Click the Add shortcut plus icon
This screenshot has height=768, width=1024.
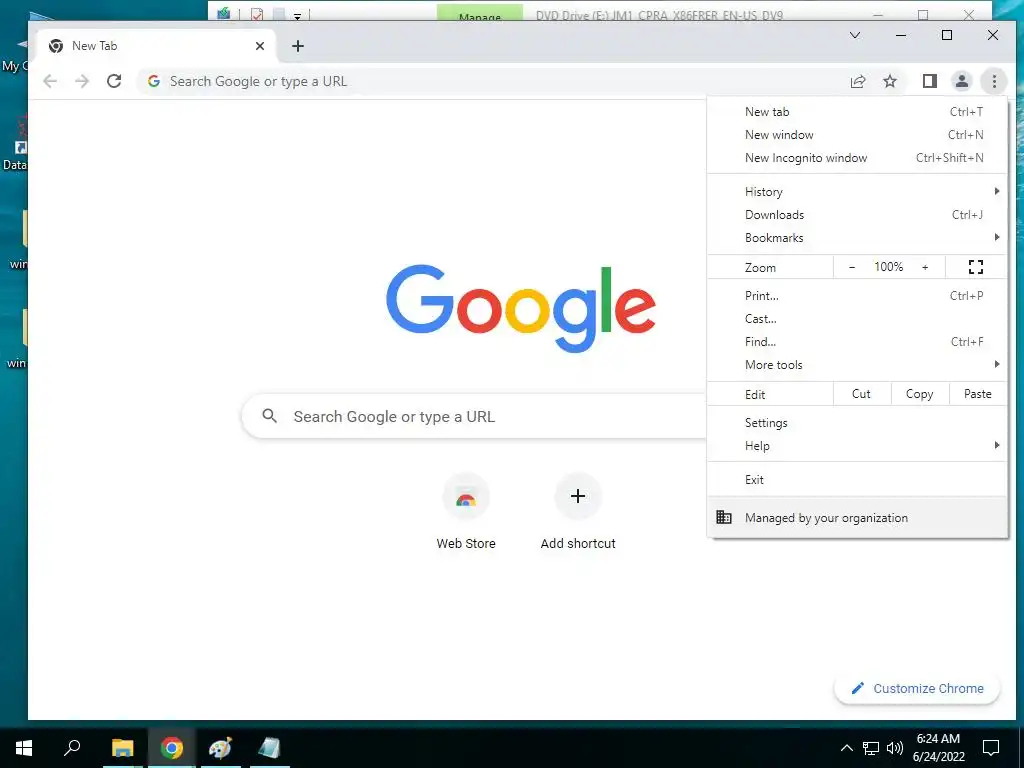point(578,496)
